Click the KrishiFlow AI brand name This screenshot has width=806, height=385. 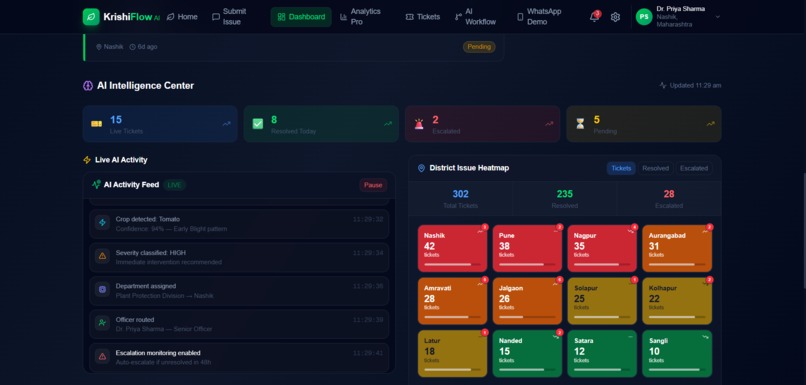(x=132, y=17)
